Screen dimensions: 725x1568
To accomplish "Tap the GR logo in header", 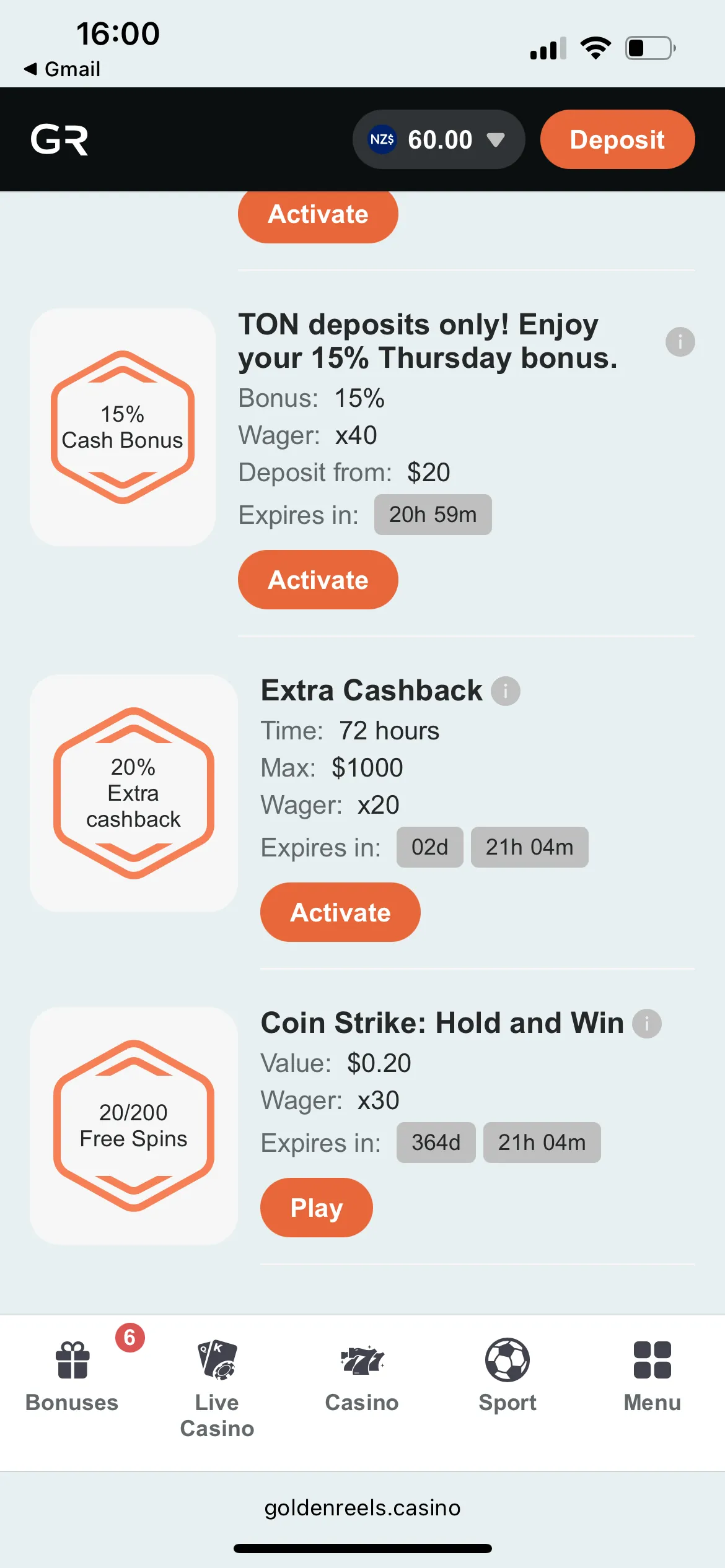I will click(59, 139).
